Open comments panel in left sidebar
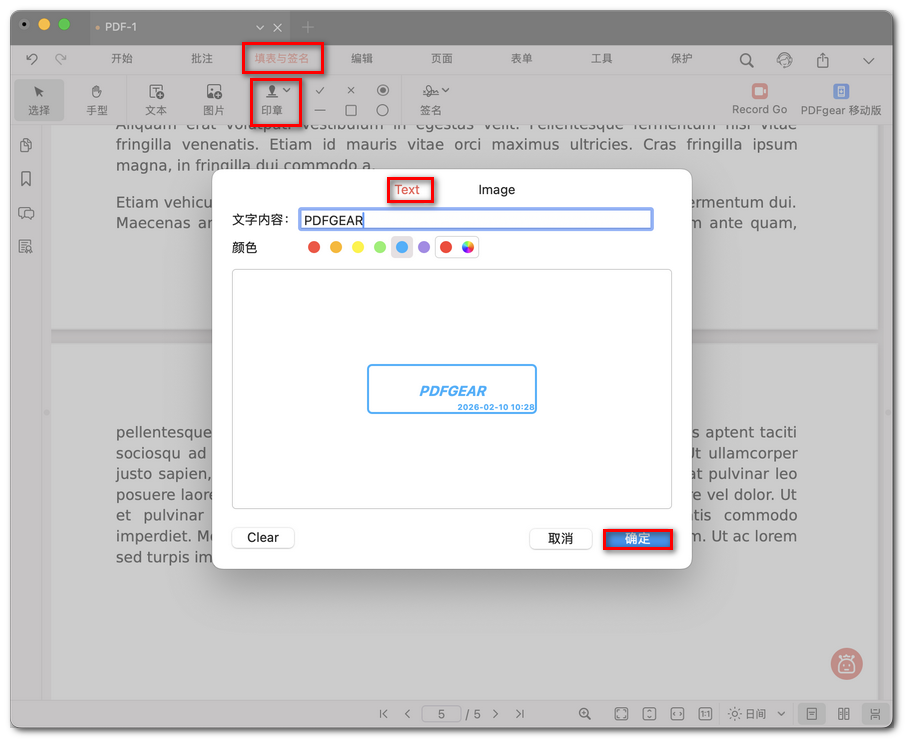 pos(26,213)
